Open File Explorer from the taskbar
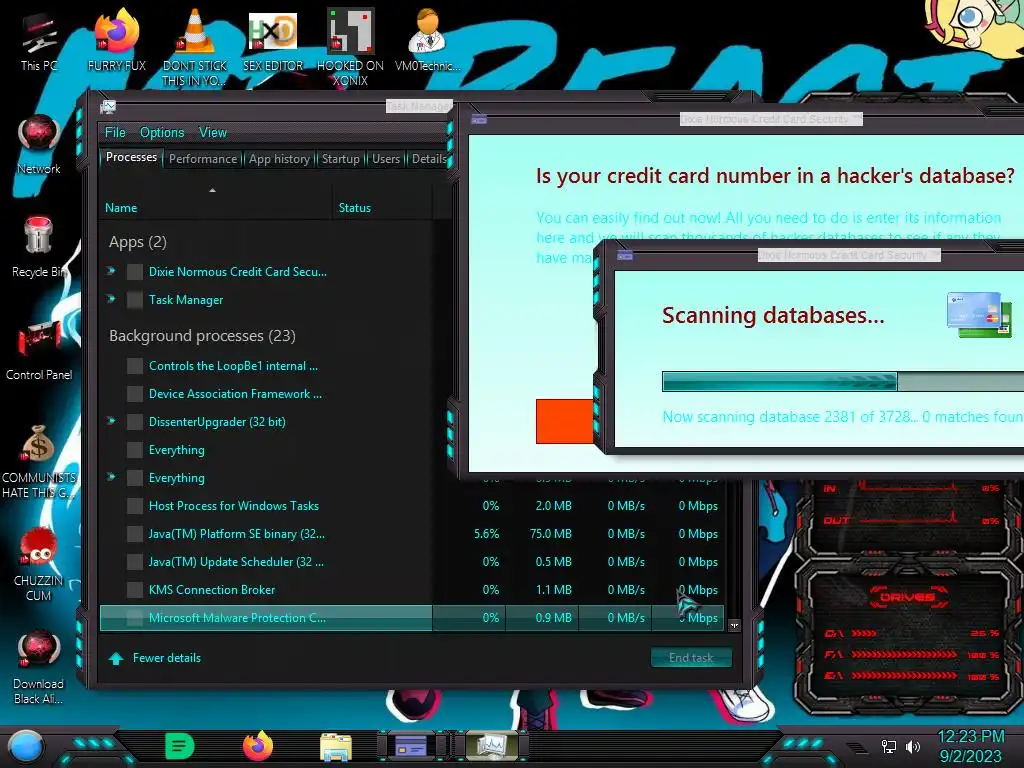This screenshot has width=1024, height=768. [x=336, y=746]
